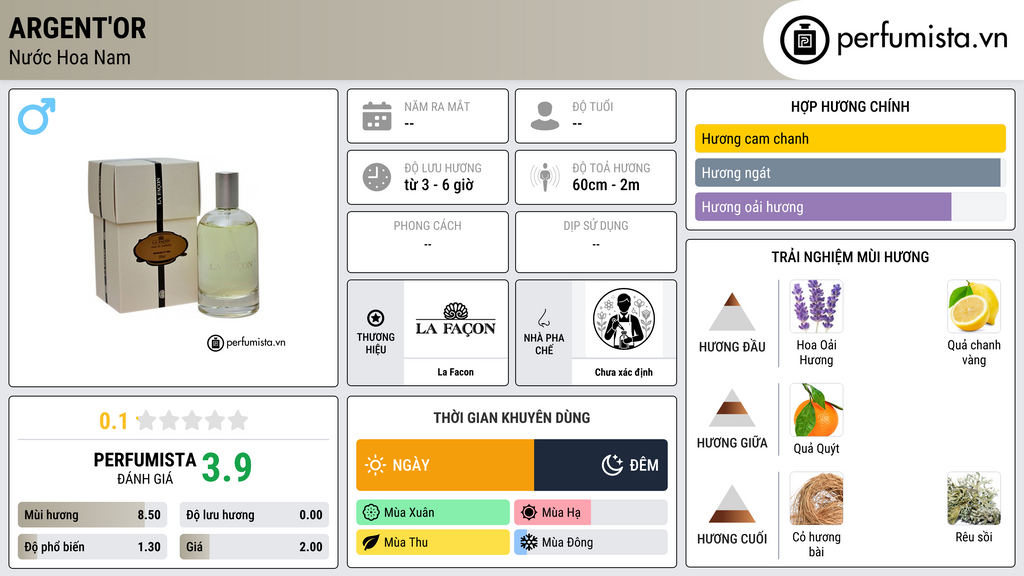Click the moon icon in Đêm bar
Viewport: 1024px width, 576px height.
(x=612, y=465)
